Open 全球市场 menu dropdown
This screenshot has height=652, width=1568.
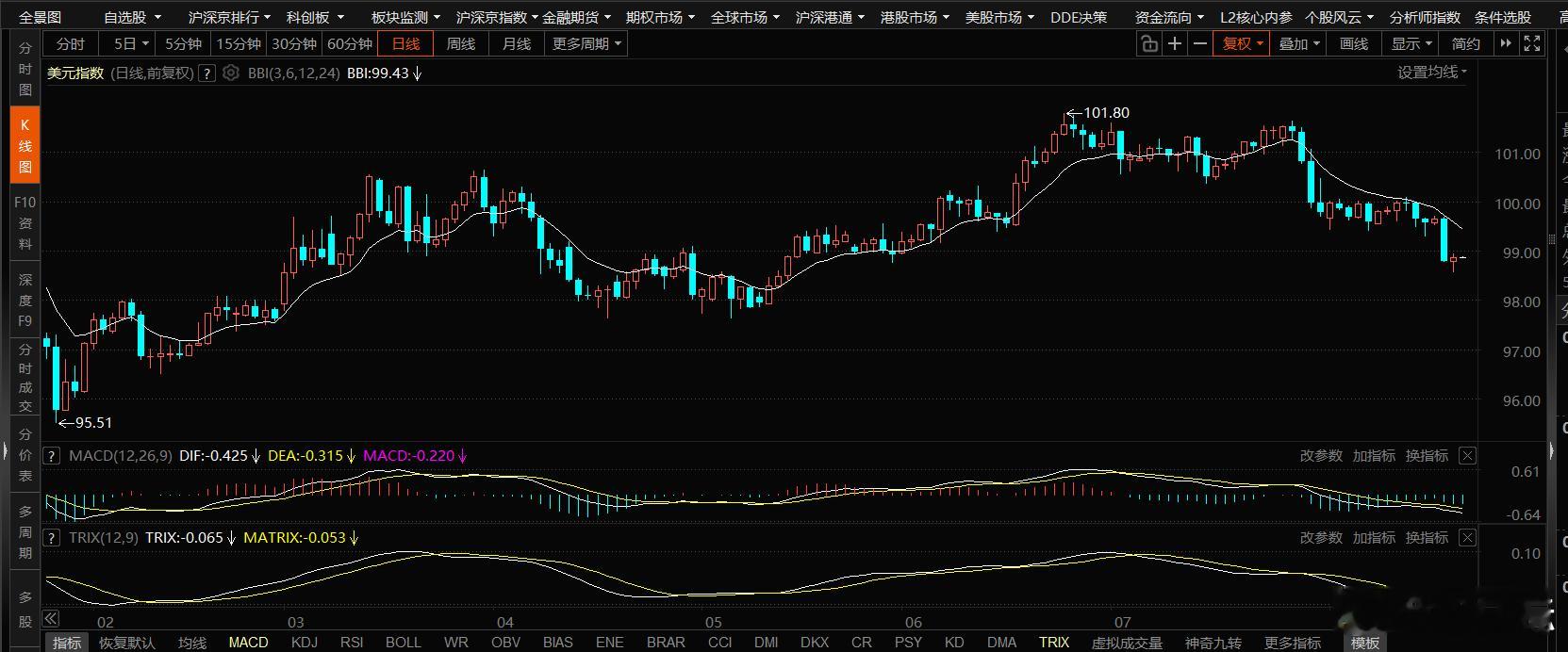click(x=745, y=17)
